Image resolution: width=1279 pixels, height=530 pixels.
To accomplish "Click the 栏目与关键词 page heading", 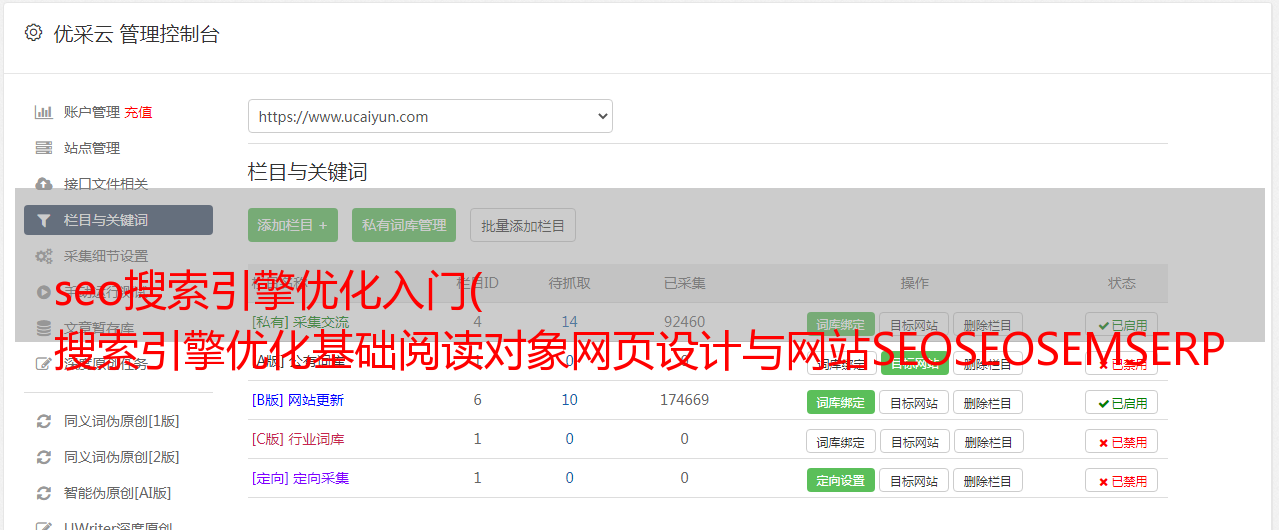I will tap(308, 172).
